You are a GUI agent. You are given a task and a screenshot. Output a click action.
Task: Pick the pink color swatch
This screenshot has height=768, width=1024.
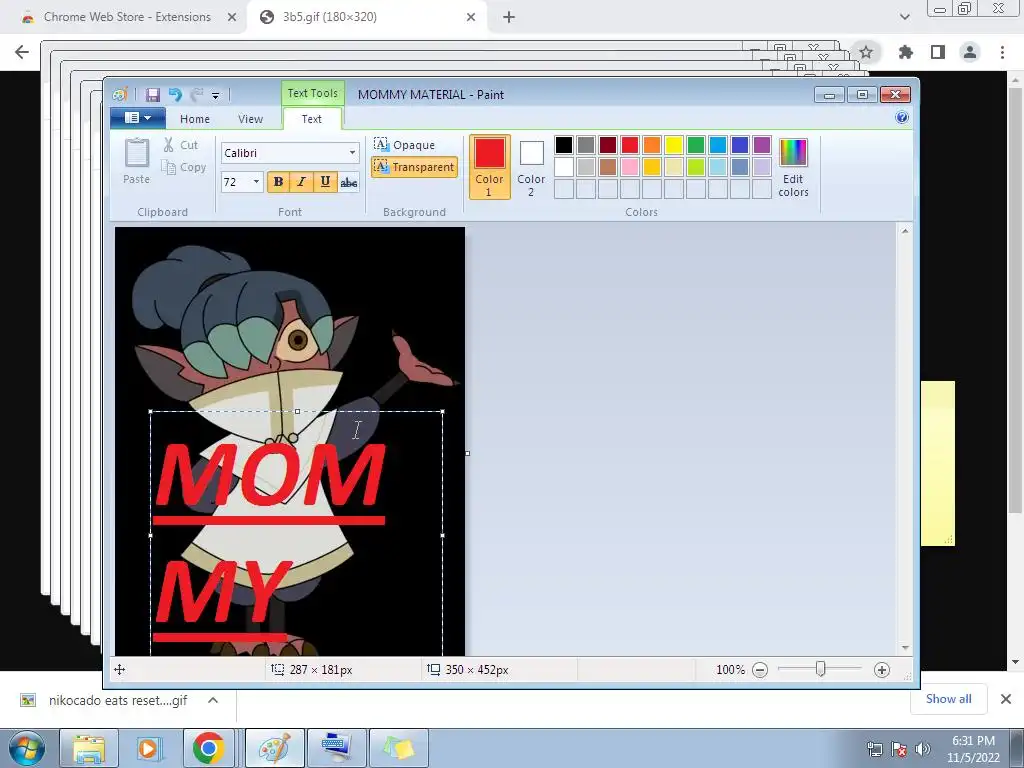tap(630, 167)
